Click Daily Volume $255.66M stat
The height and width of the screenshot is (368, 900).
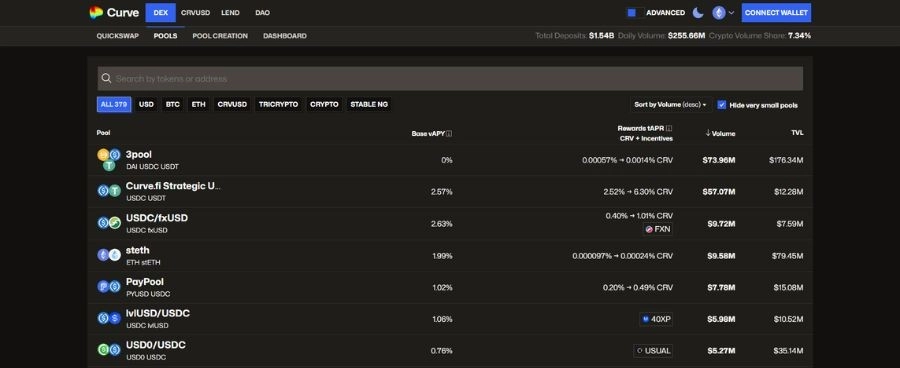662,36
